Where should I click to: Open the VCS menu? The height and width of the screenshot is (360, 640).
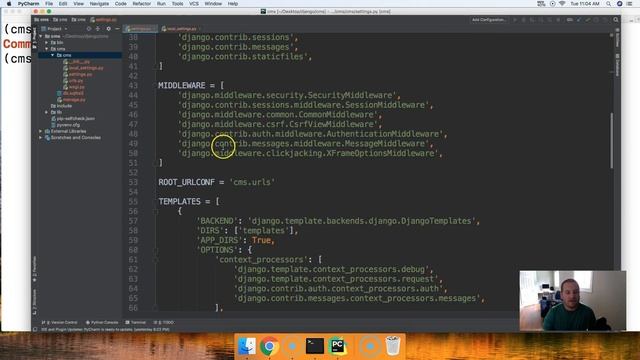coord(194,4)
